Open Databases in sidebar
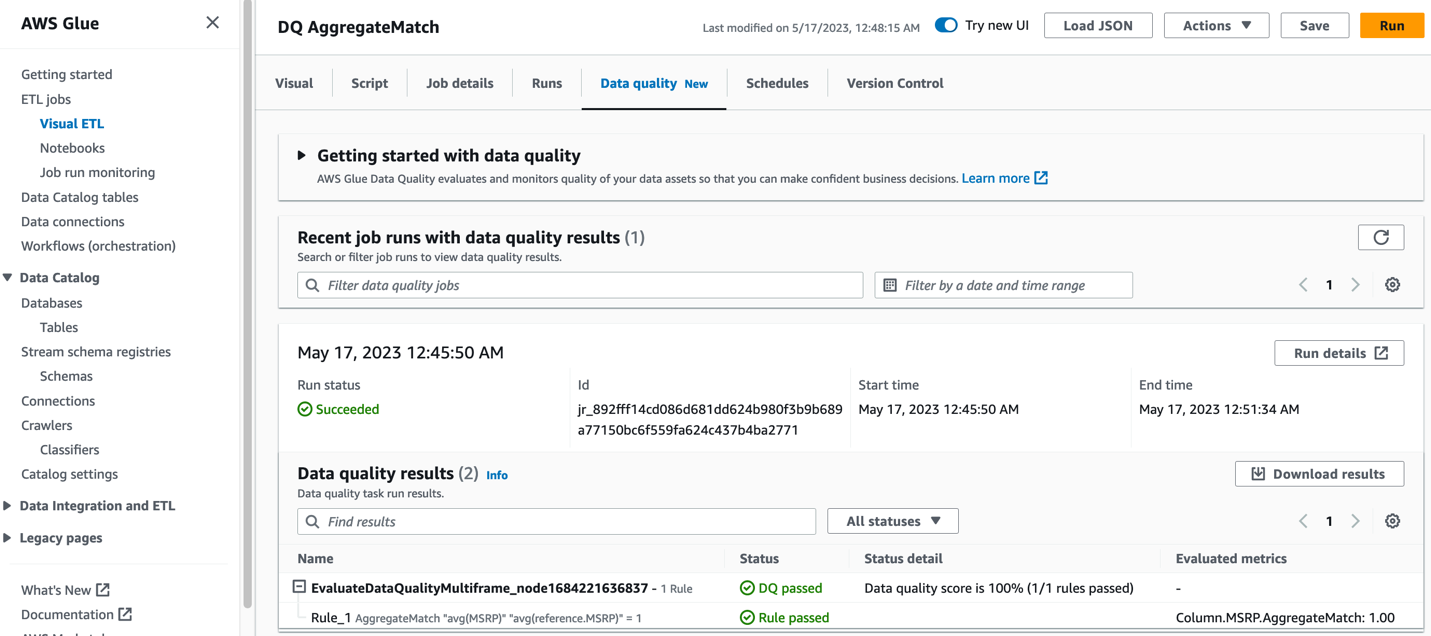1431x636 pixels. click(52, 302)
